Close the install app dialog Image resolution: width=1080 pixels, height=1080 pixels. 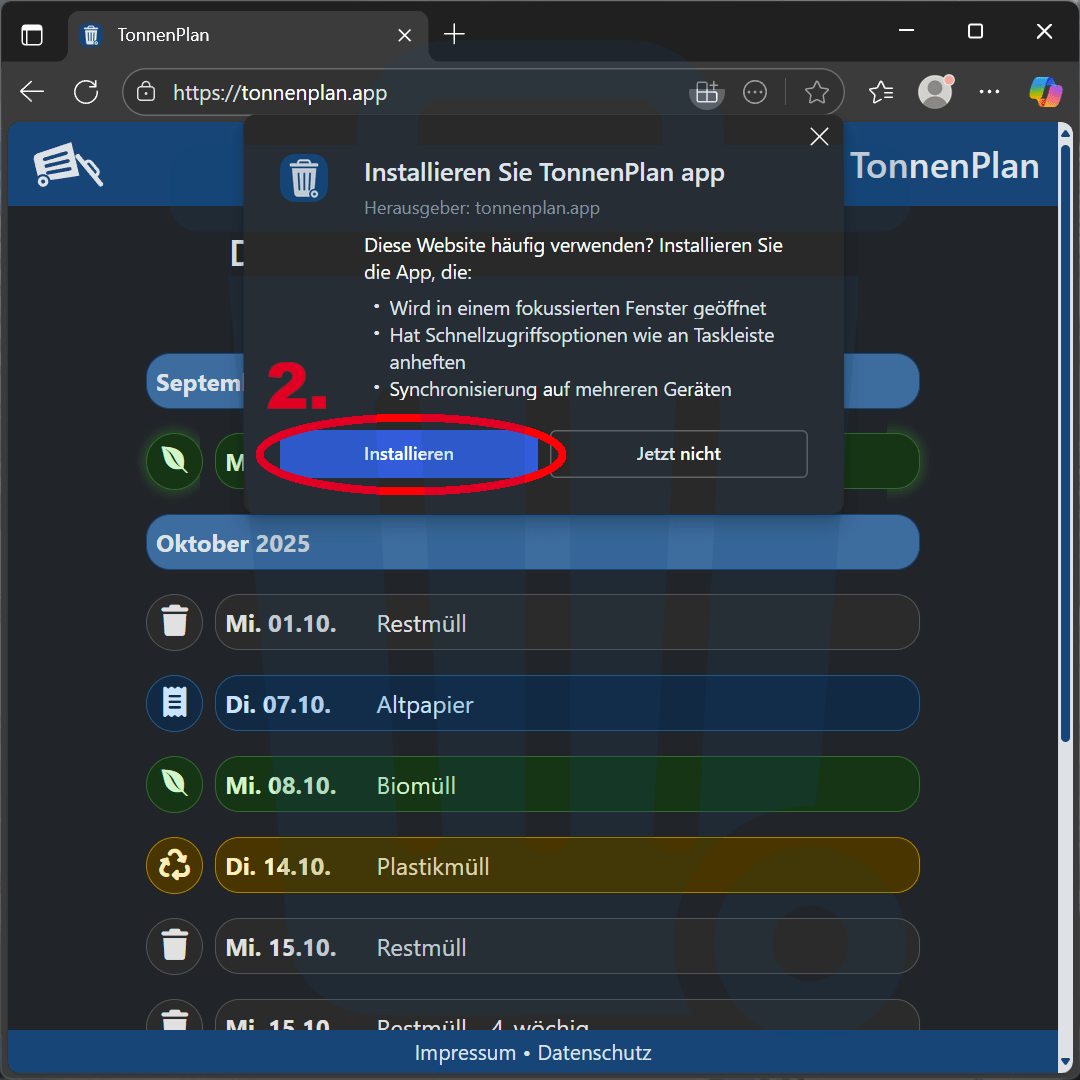click(819, 137)
